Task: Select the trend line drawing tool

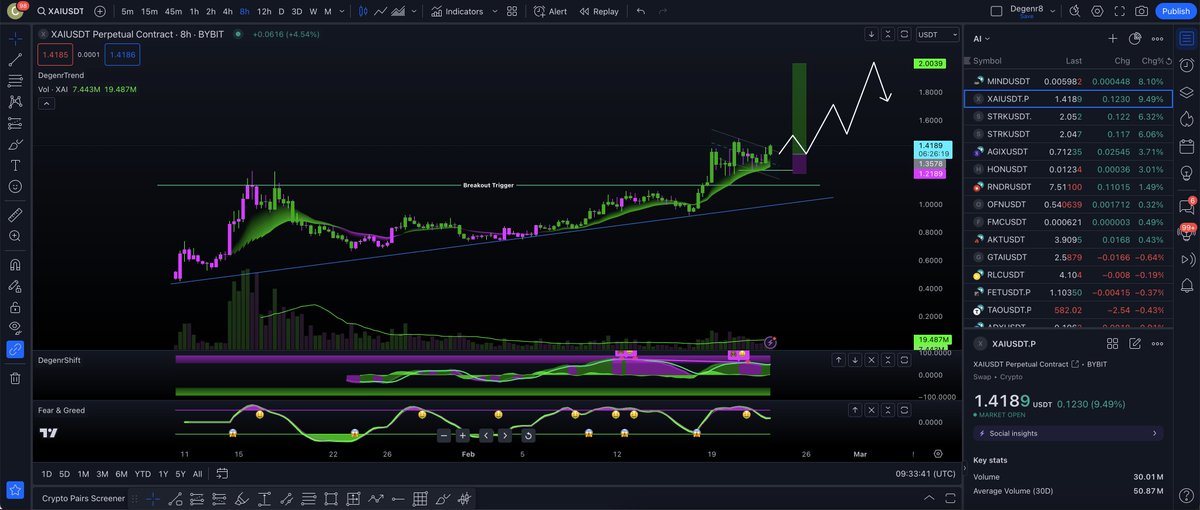Action: pyautogui.click(x=15, y=60)
